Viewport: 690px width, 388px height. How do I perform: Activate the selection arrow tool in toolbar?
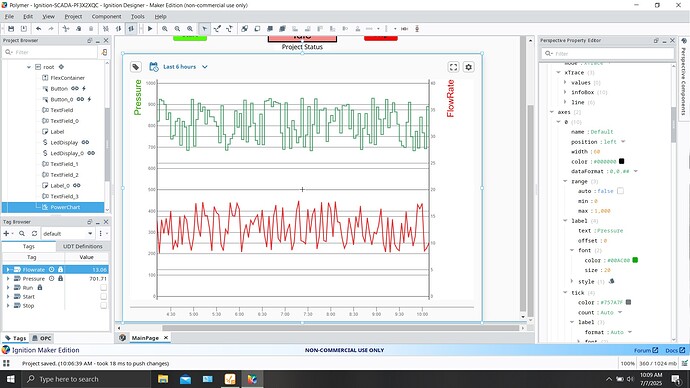pyautogui.click(x=204, y=29)
